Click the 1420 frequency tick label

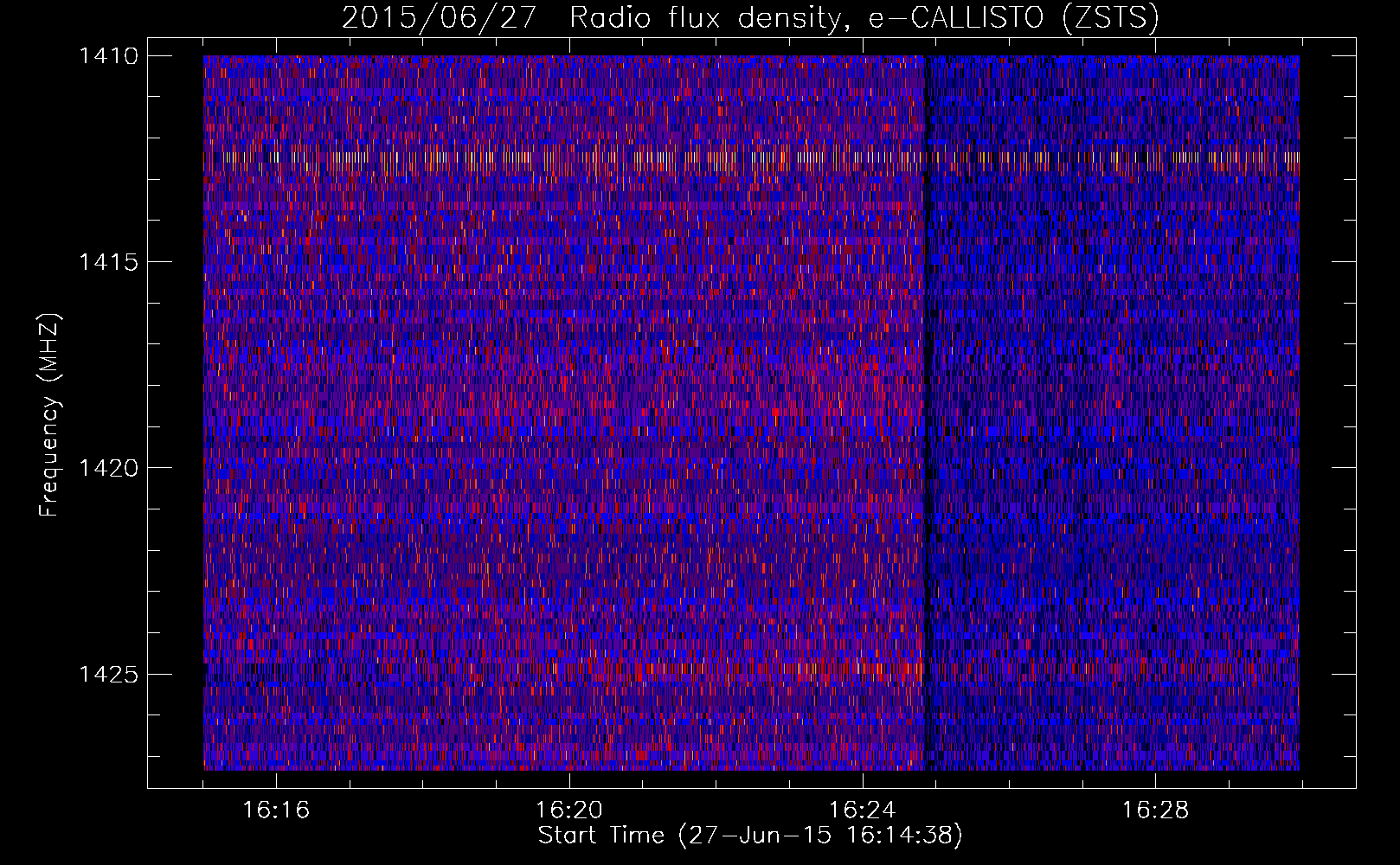coord(108,468)
